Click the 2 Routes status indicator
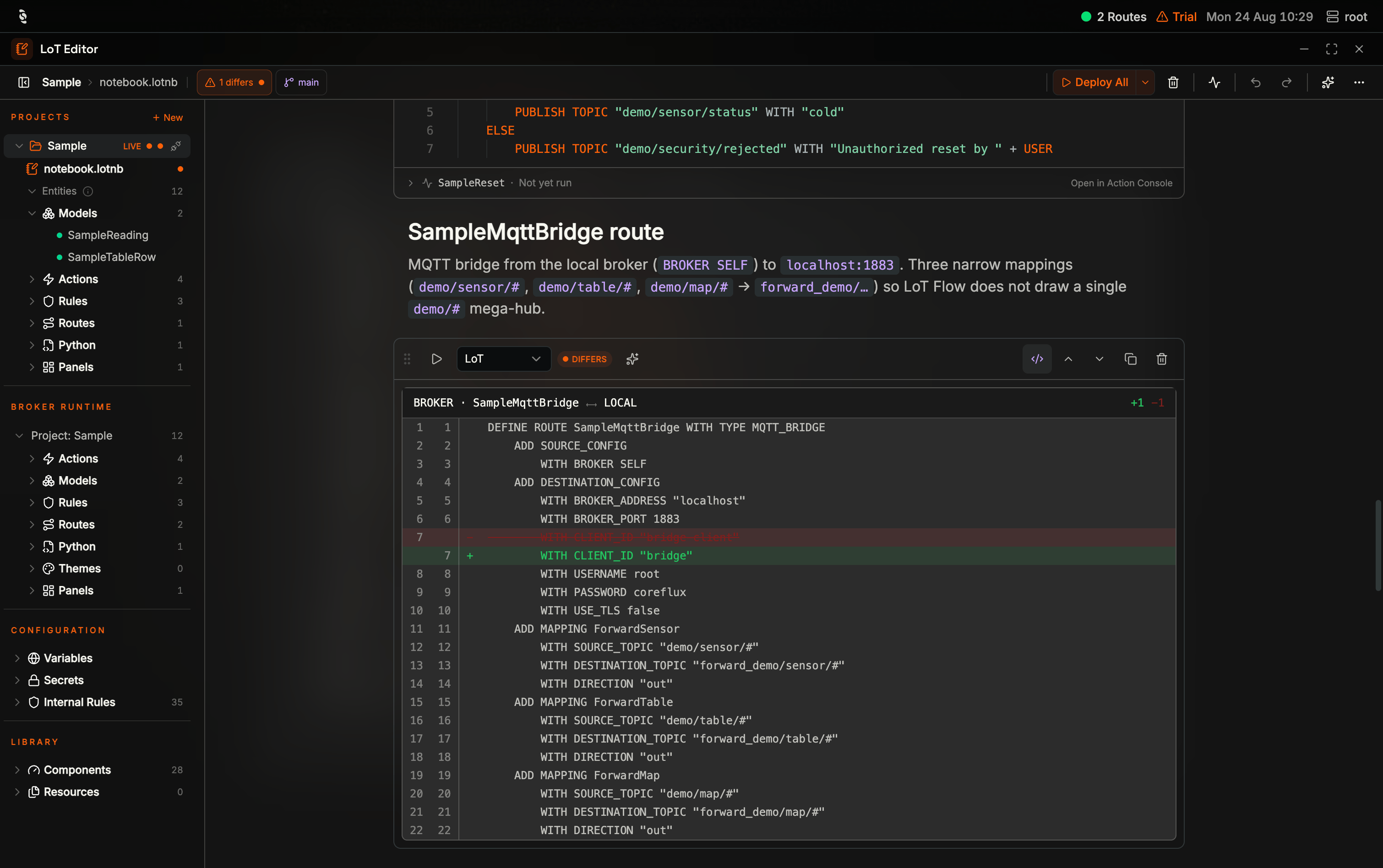 pyautogui.click(x=1114, y=16)
